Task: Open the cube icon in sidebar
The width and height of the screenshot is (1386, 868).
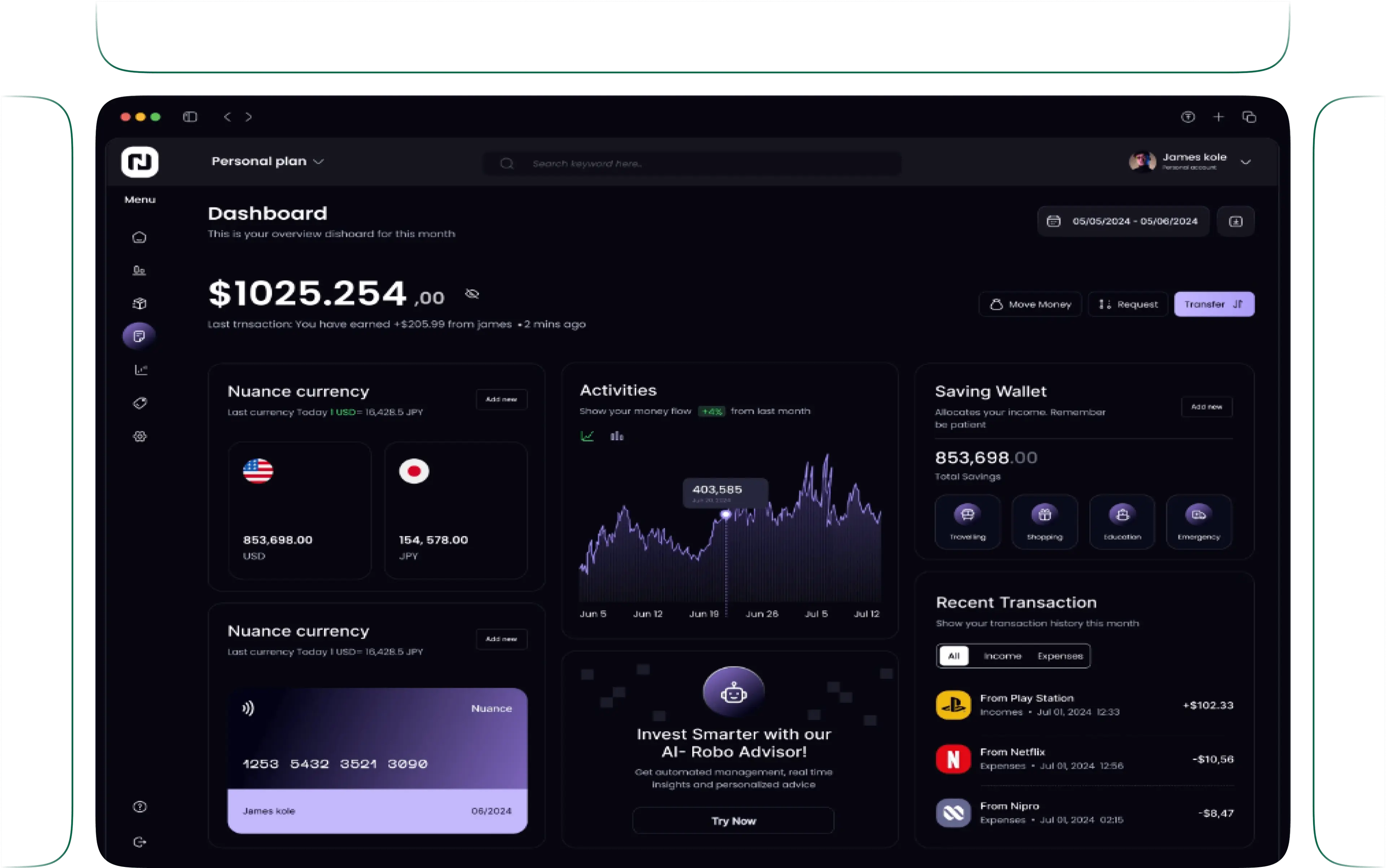Action: pyautogui.click(x=140, y=303)
